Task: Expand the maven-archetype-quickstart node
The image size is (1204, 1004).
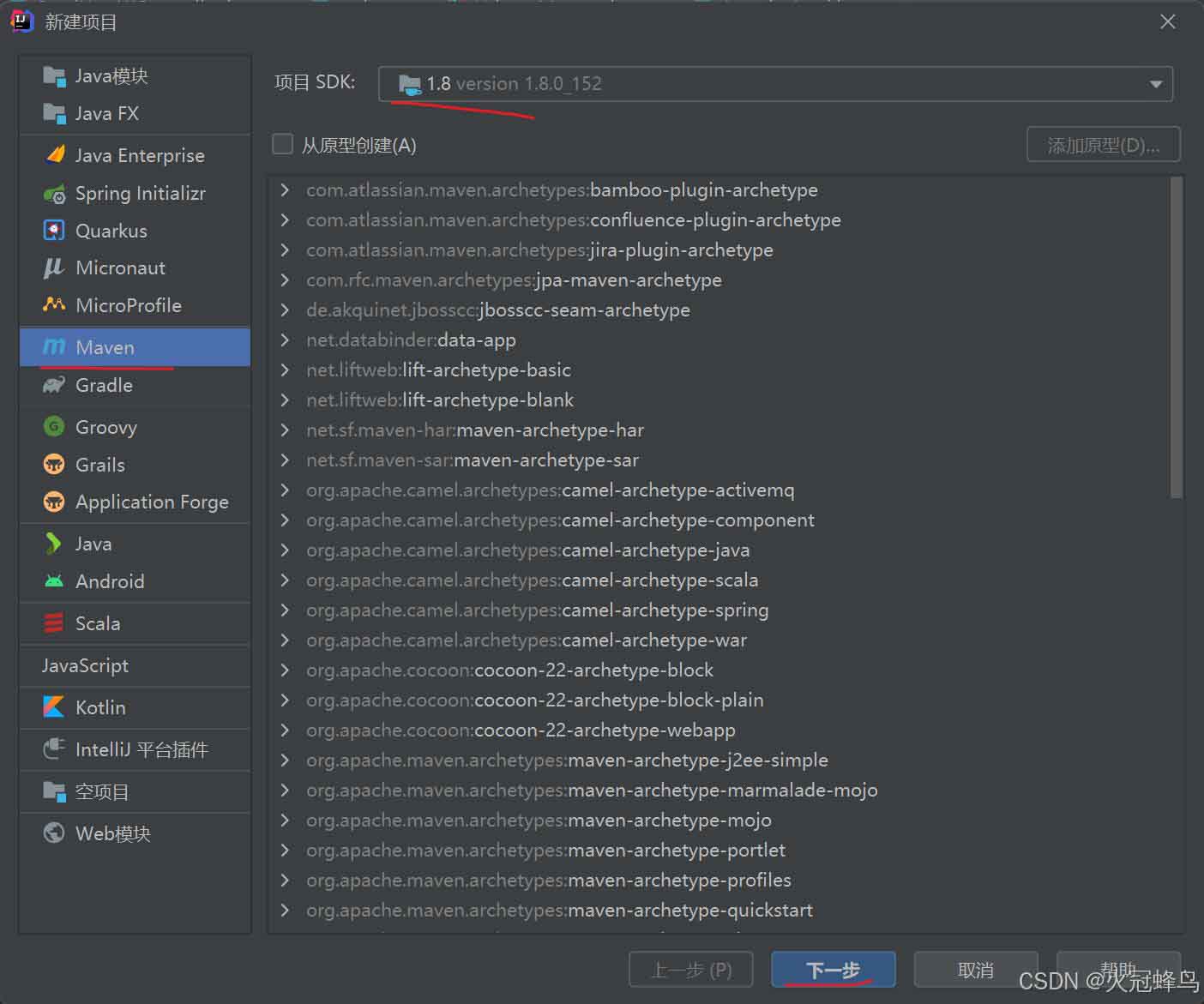Action: click(x=285, y=910)
